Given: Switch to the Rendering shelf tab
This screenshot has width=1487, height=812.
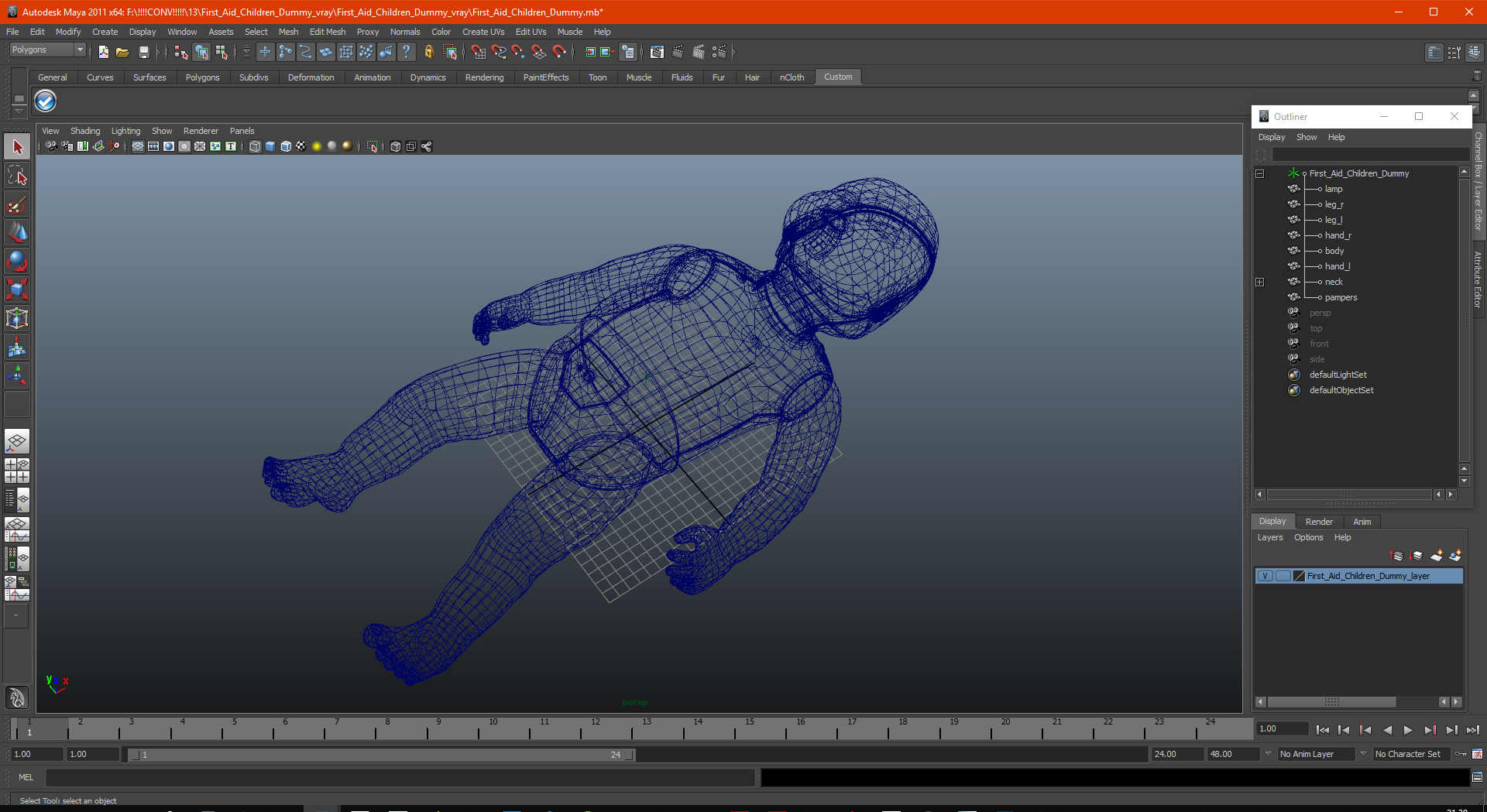Looking at the screenshot, I should tap(484, 77).
